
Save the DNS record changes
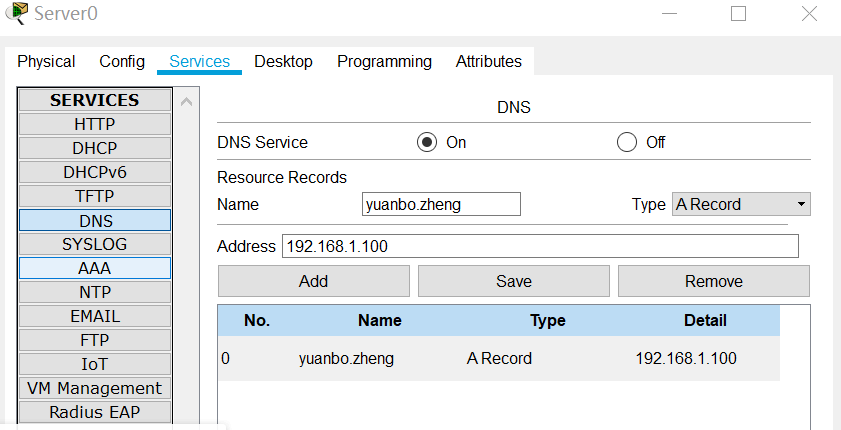click(513, 281)
